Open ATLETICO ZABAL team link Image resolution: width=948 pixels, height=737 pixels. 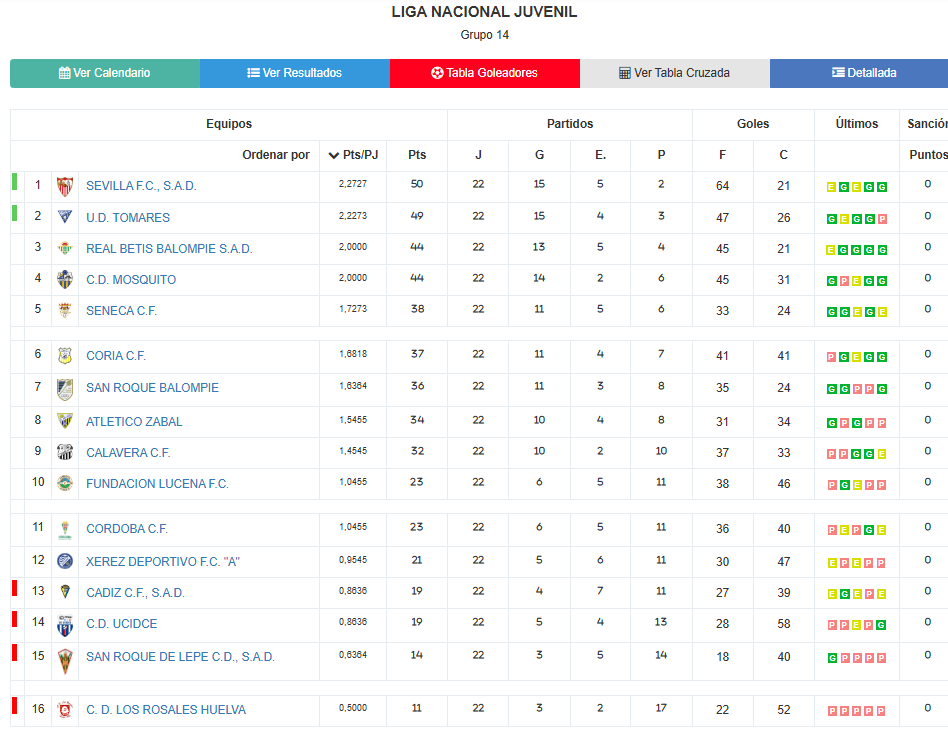click(x=134, y=421)
